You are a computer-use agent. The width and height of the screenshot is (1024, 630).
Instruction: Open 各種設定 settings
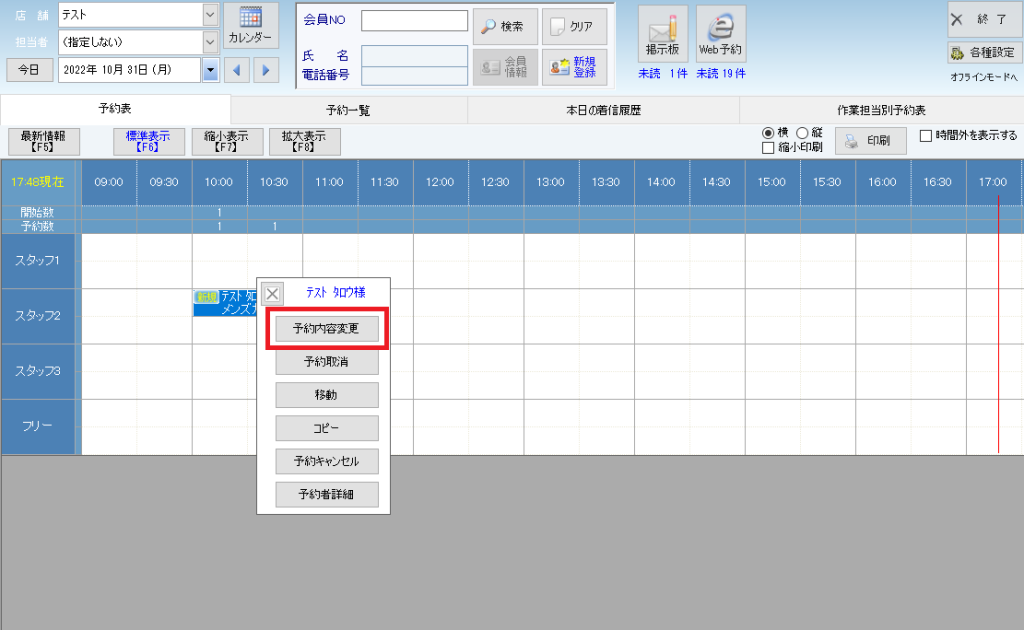coord(984,53)
